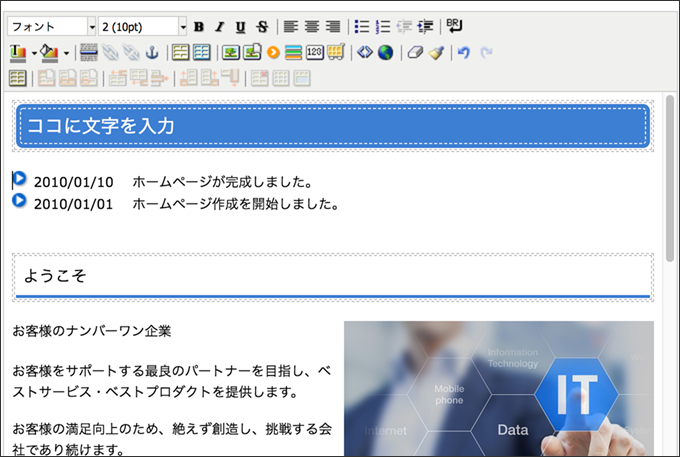The image size is (680, 457).
Task: Click the table properties icon in third row
Action: pos(18,78)
